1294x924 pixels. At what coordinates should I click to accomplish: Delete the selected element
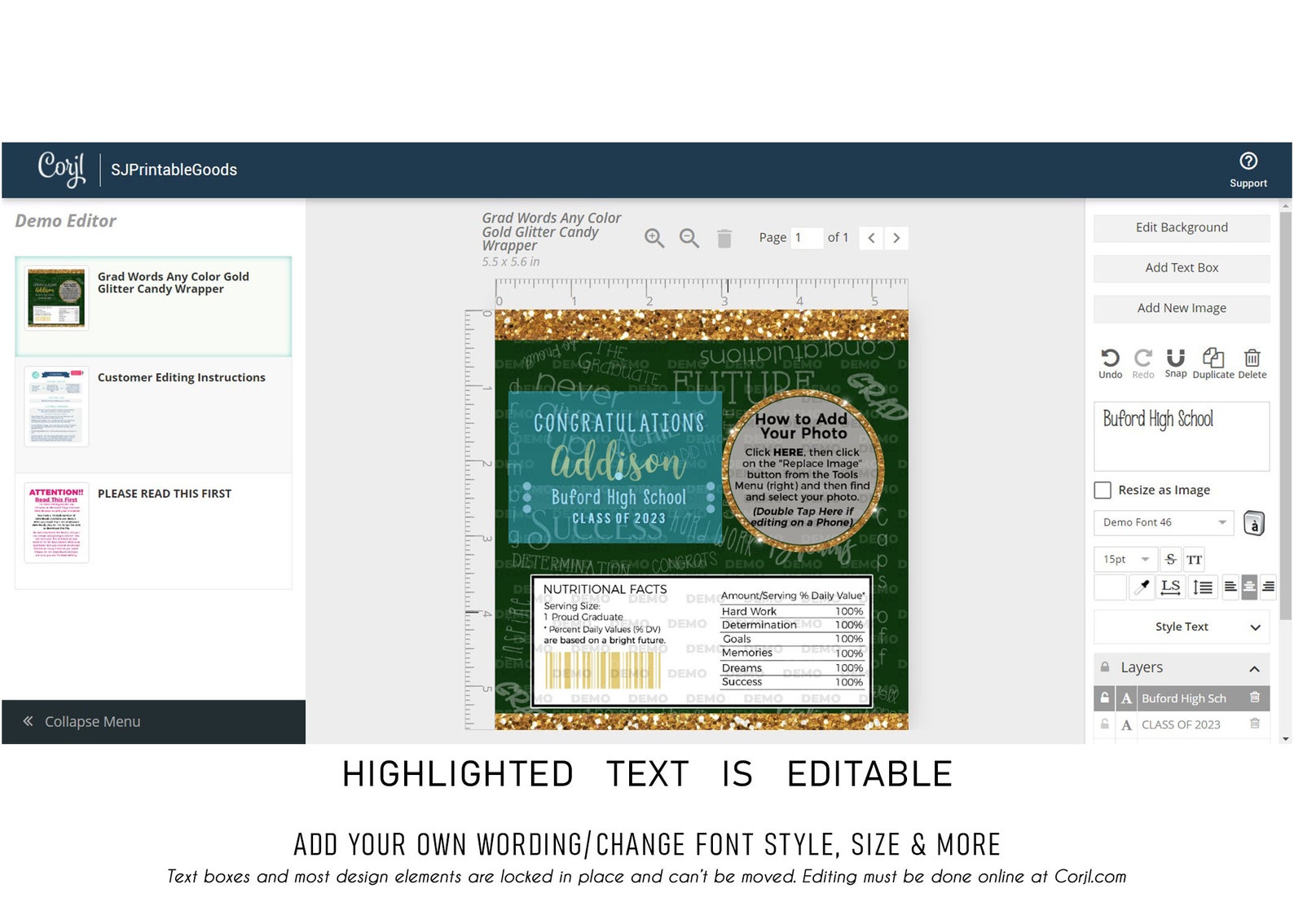[x=1252, y=363]
